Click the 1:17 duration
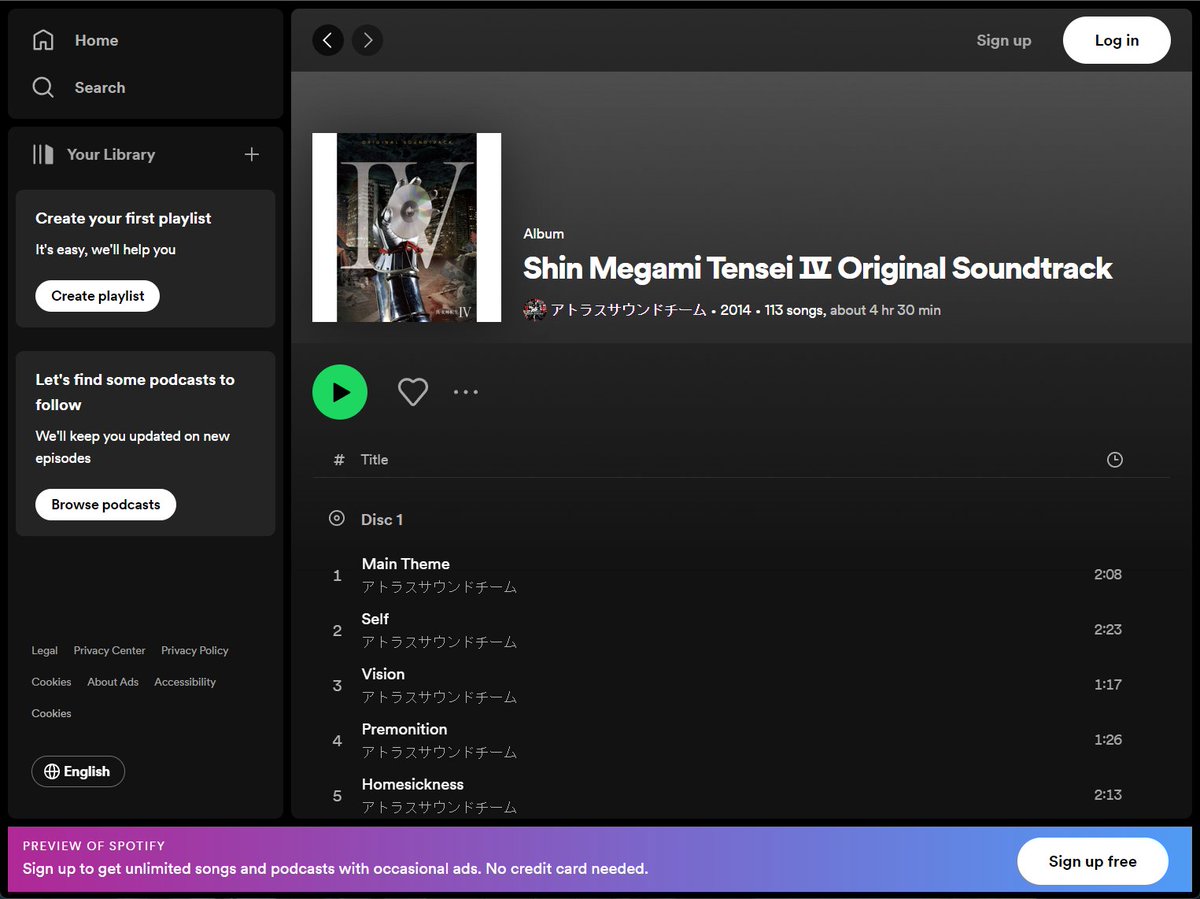 (x=1108, y=684)
